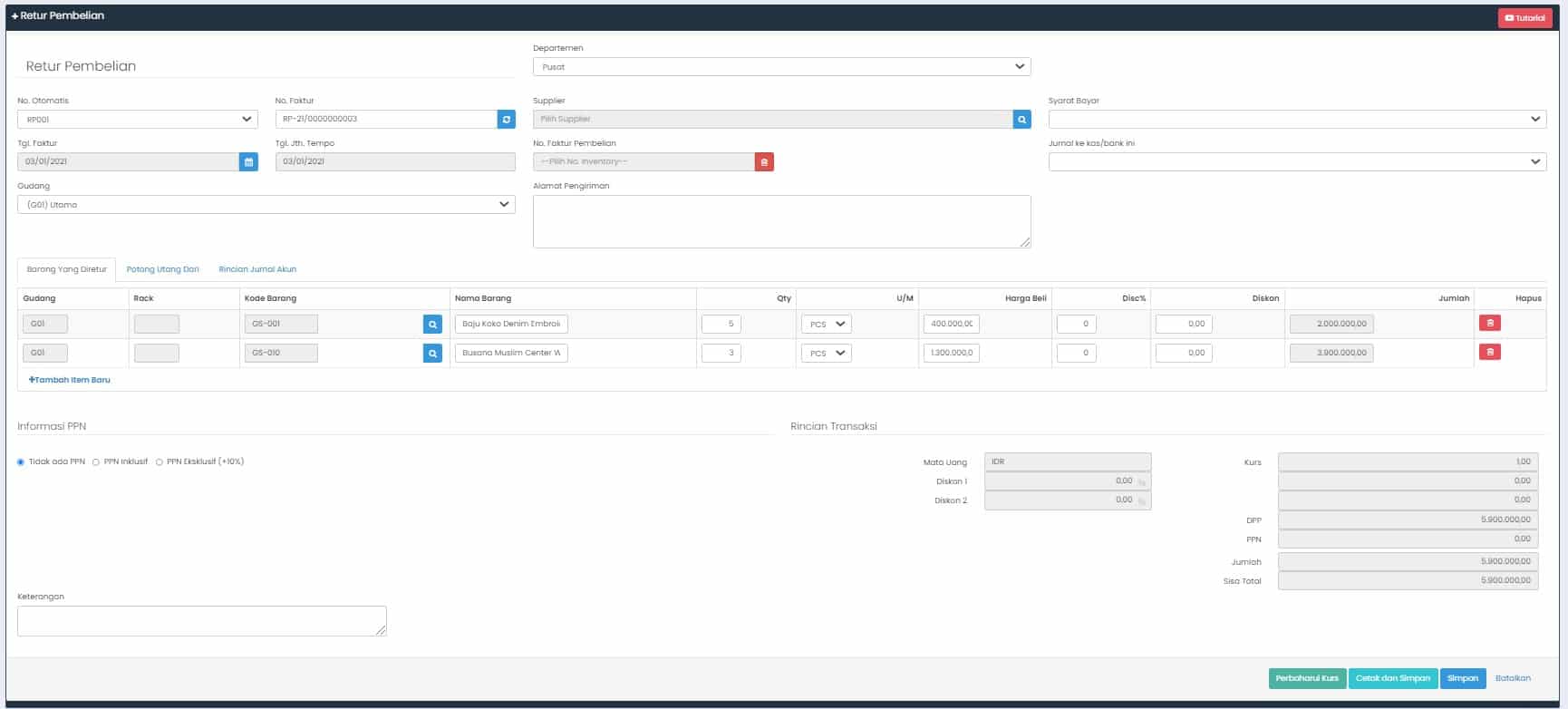Select PPN Eksklusif (+10%) radio option

coord(160,462)
